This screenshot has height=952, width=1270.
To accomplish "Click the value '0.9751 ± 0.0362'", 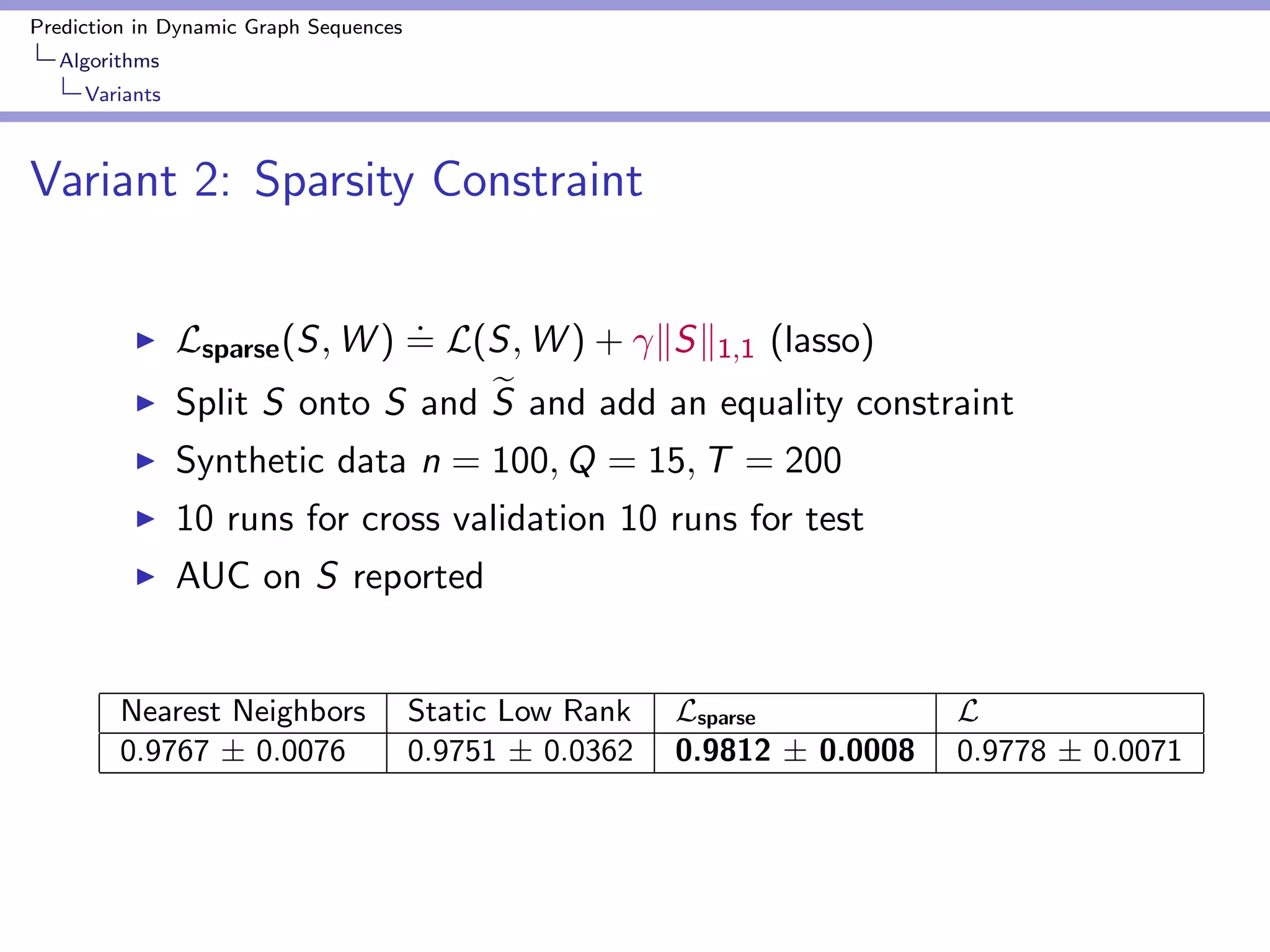I will click(520, 752).
